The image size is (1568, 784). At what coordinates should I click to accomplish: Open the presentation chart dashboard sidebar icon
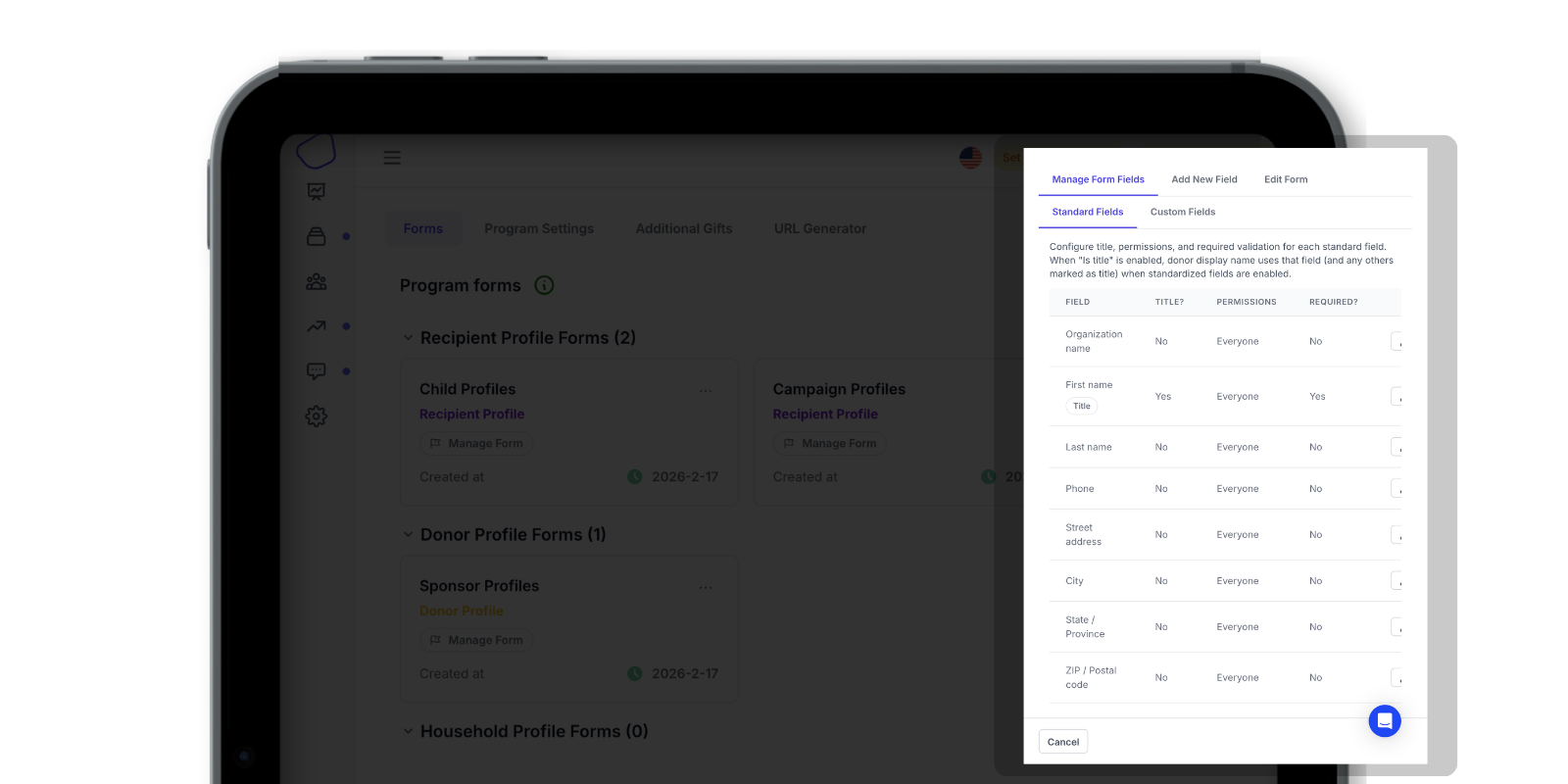pyautogui.click(x=316, y=191)
